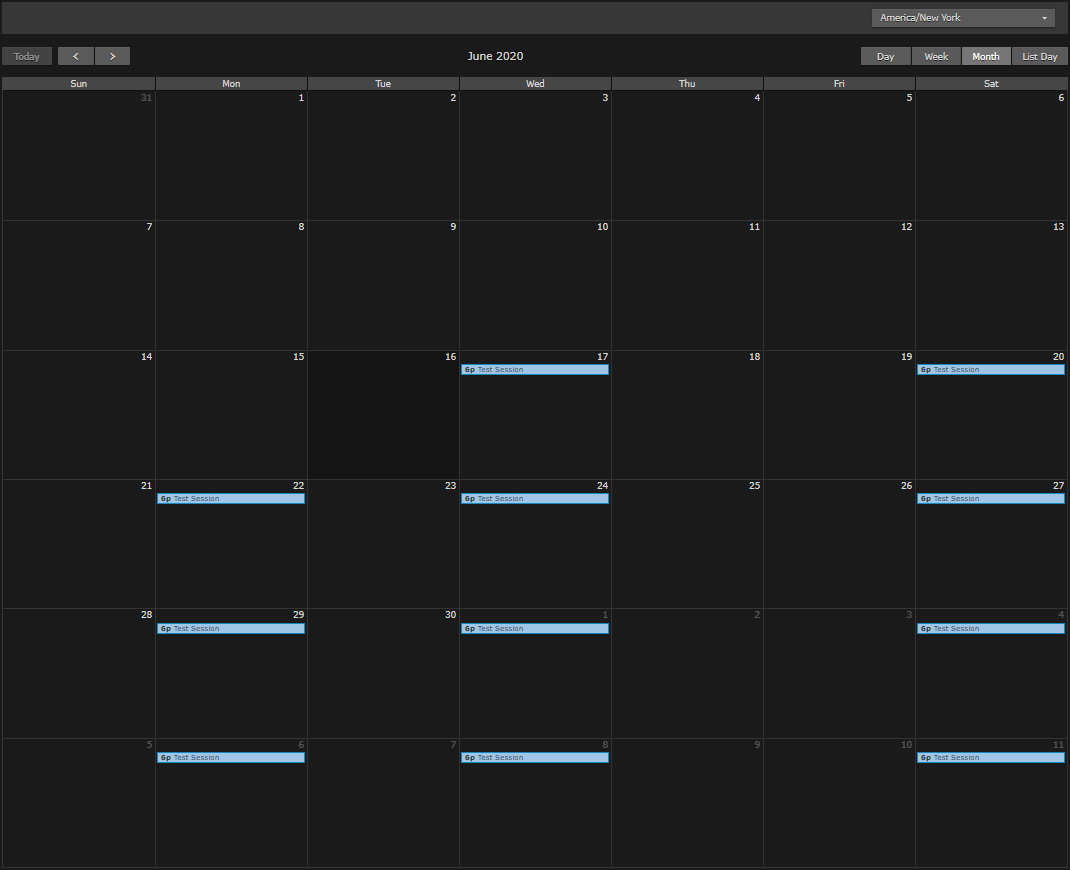1070x870 pixels.
Task: Open the America/New York timezone dropdown
Action: pyautogui.click(x=963, y=18)
